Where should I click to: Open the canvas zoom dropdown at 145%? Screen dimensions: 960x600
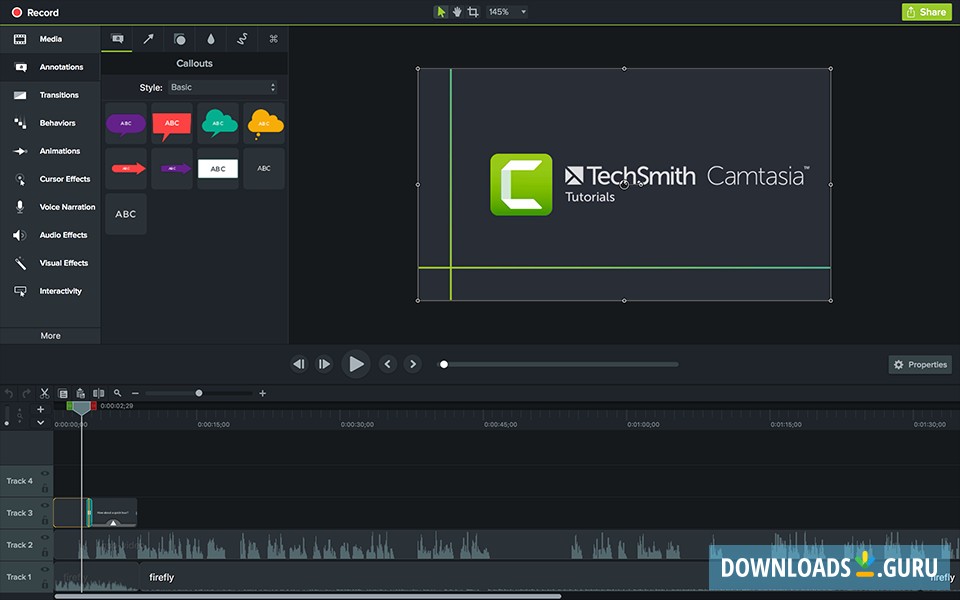[x=506, y=12]
